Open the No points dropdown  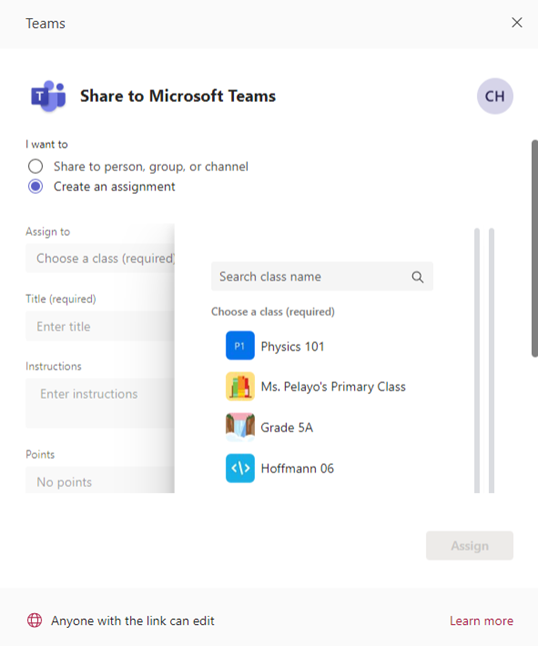[x=100, y=480]
